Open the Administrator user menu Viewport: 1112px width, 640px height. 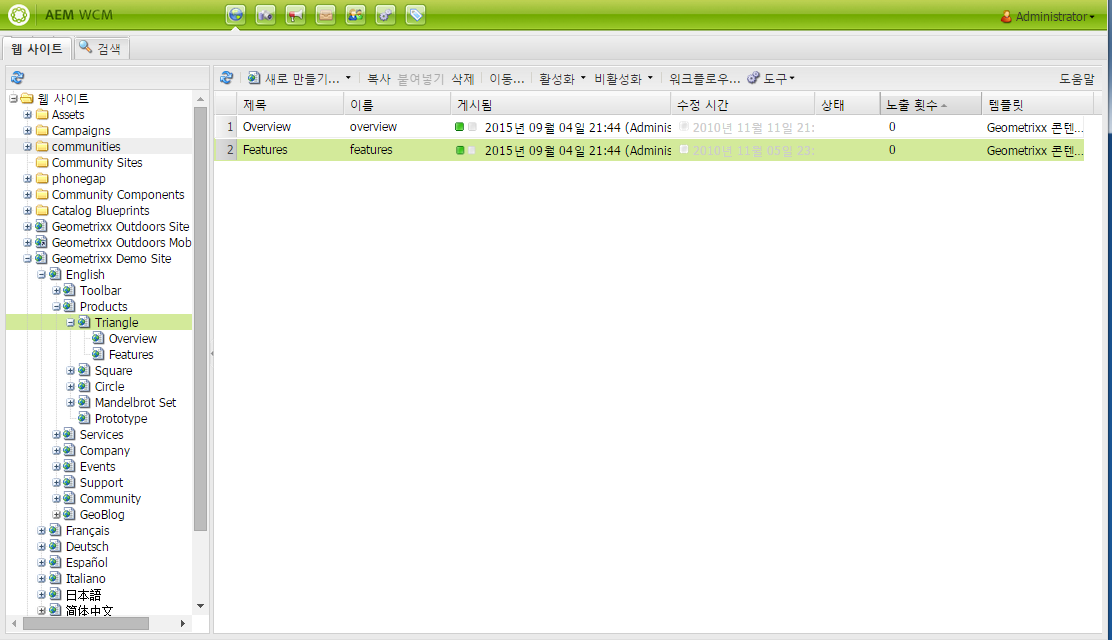pos(1047,16)
